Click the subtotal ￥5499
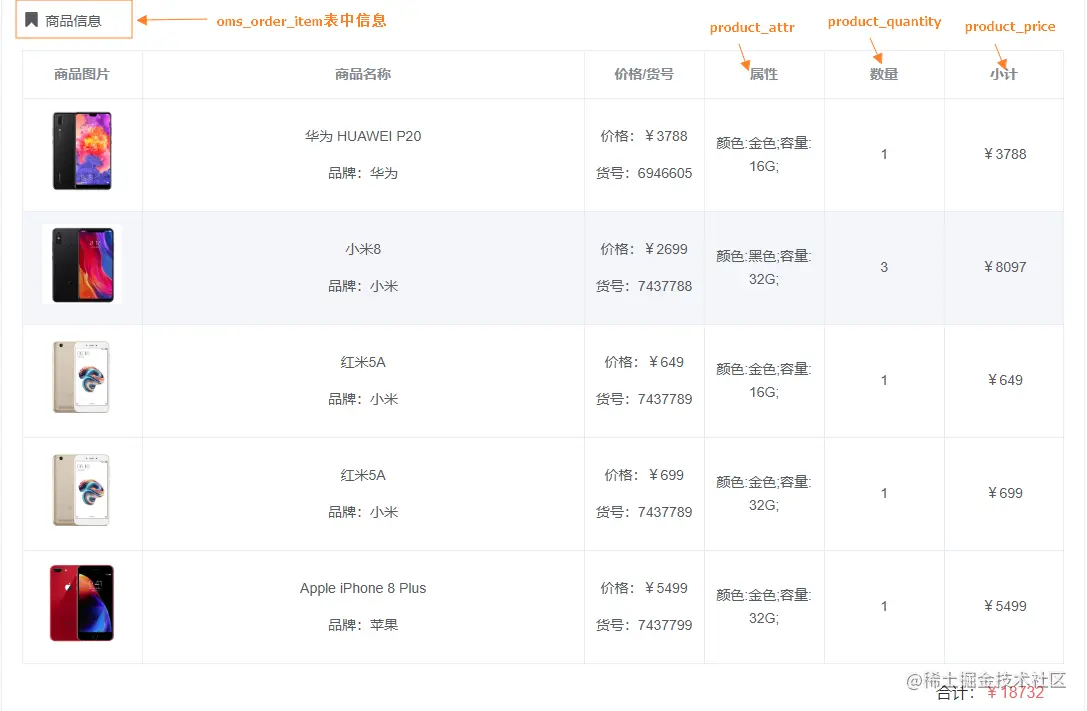The height and width of the screenshot is (711, 1087). tap(1005, 606)
